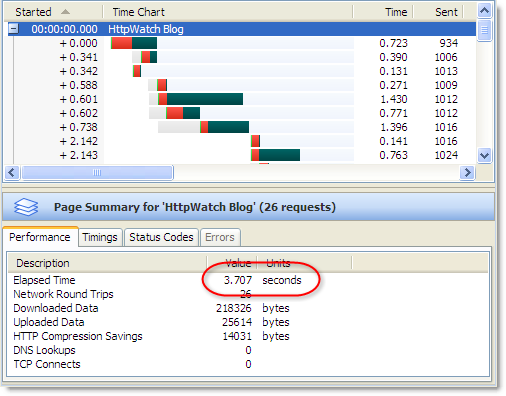Select the Network Round Trips row

(247, 294)
